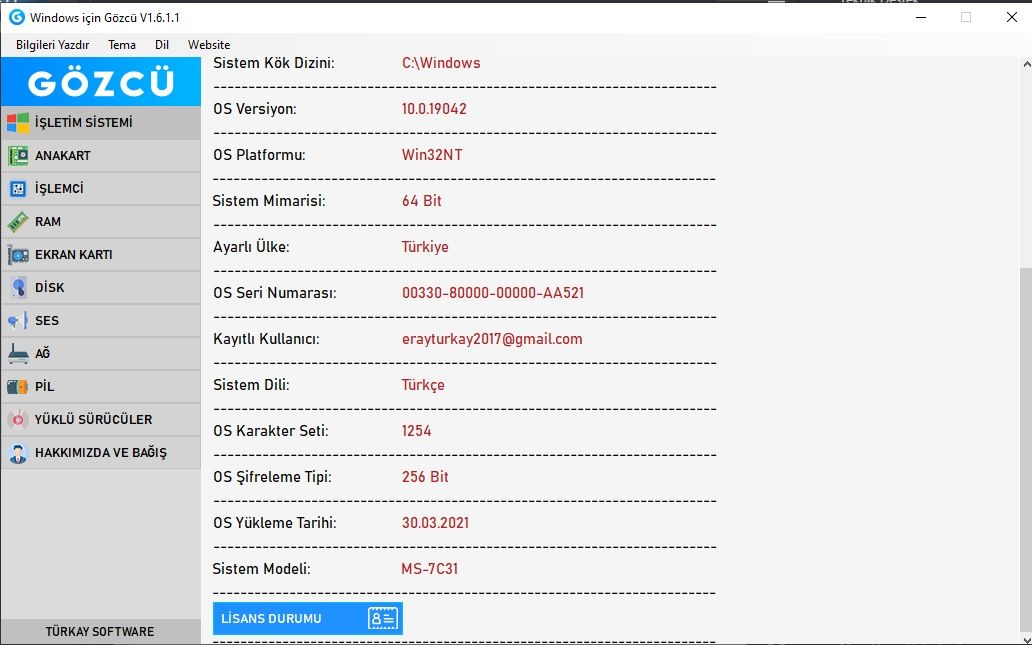
Task: Minimize the Gözcü window
Action: pos(921,17)
